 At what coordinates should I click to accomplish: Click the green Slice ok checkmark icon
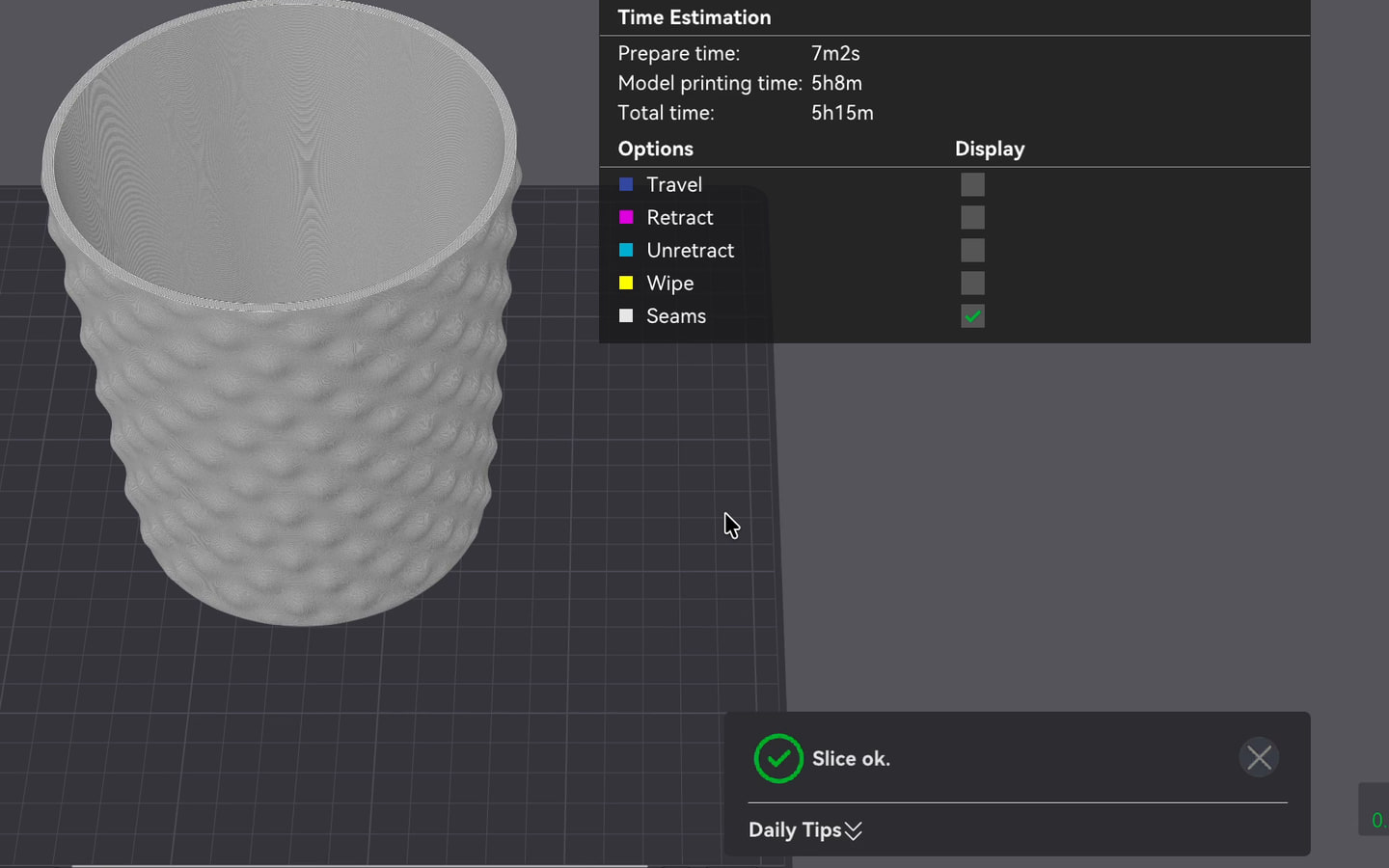pyautogui.click(x=778, y=758)
